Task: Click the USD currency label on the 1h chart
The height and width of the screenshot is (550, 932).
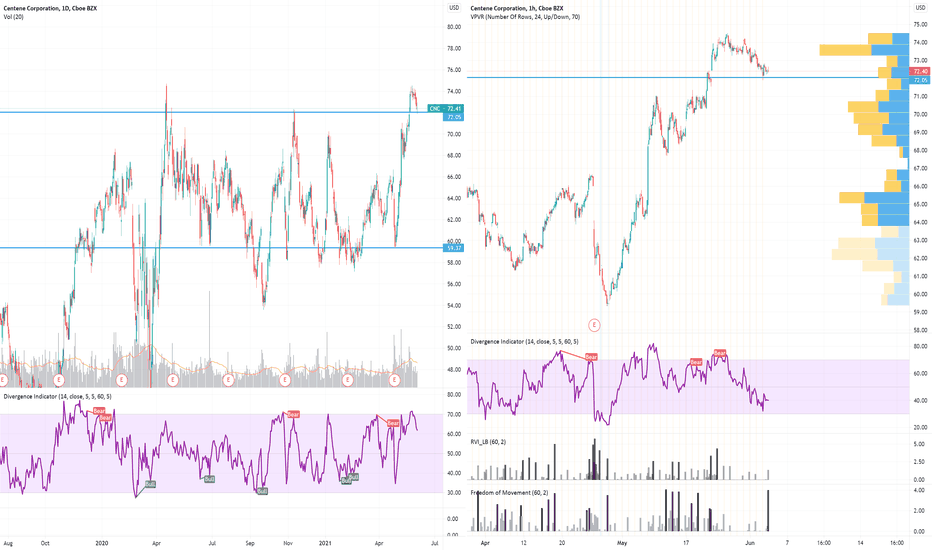Action: click(920, 8)
